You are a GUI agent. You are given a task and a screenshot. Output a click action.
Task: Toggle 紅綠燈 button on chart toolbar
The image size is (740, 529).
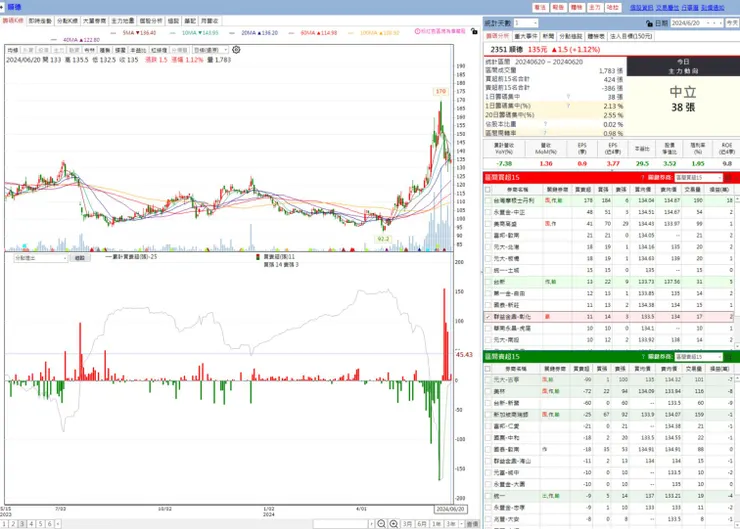point(159,50)
